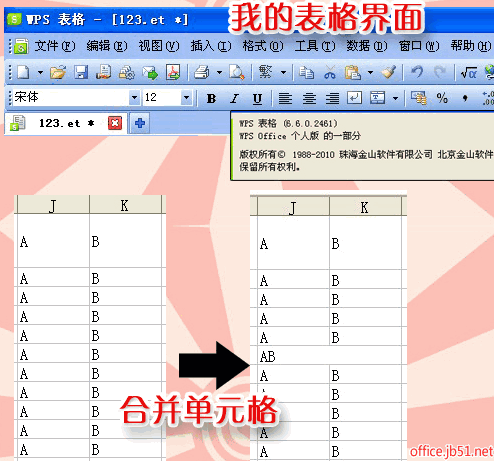Toggle underline formatting

[x=257, y=99]
